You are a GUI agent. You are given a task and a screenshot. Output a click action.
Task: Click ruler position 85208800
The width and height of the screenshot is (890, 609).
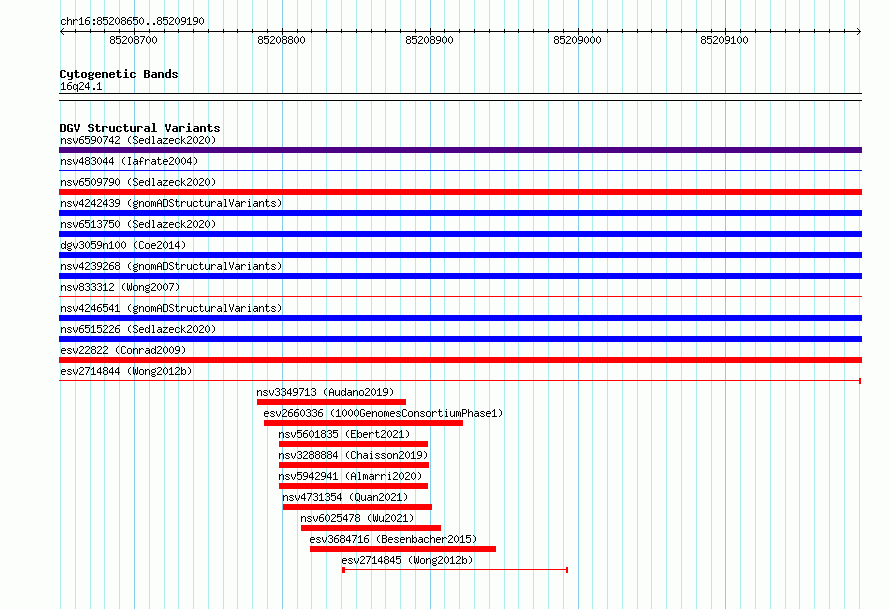tap(282, 40)
